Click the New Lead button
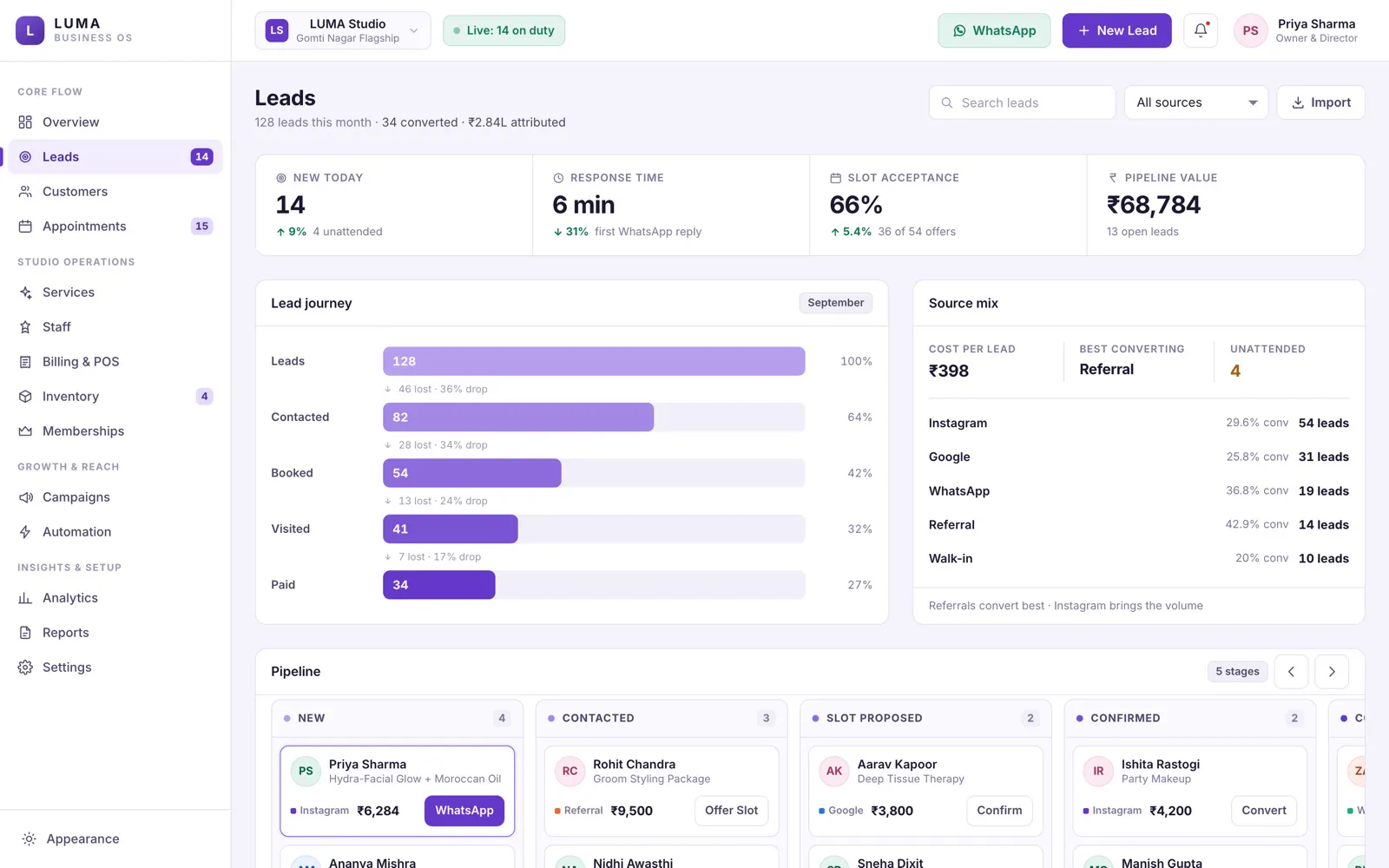The width and height of the screenshot is (1389, 868). point(1116,30)
